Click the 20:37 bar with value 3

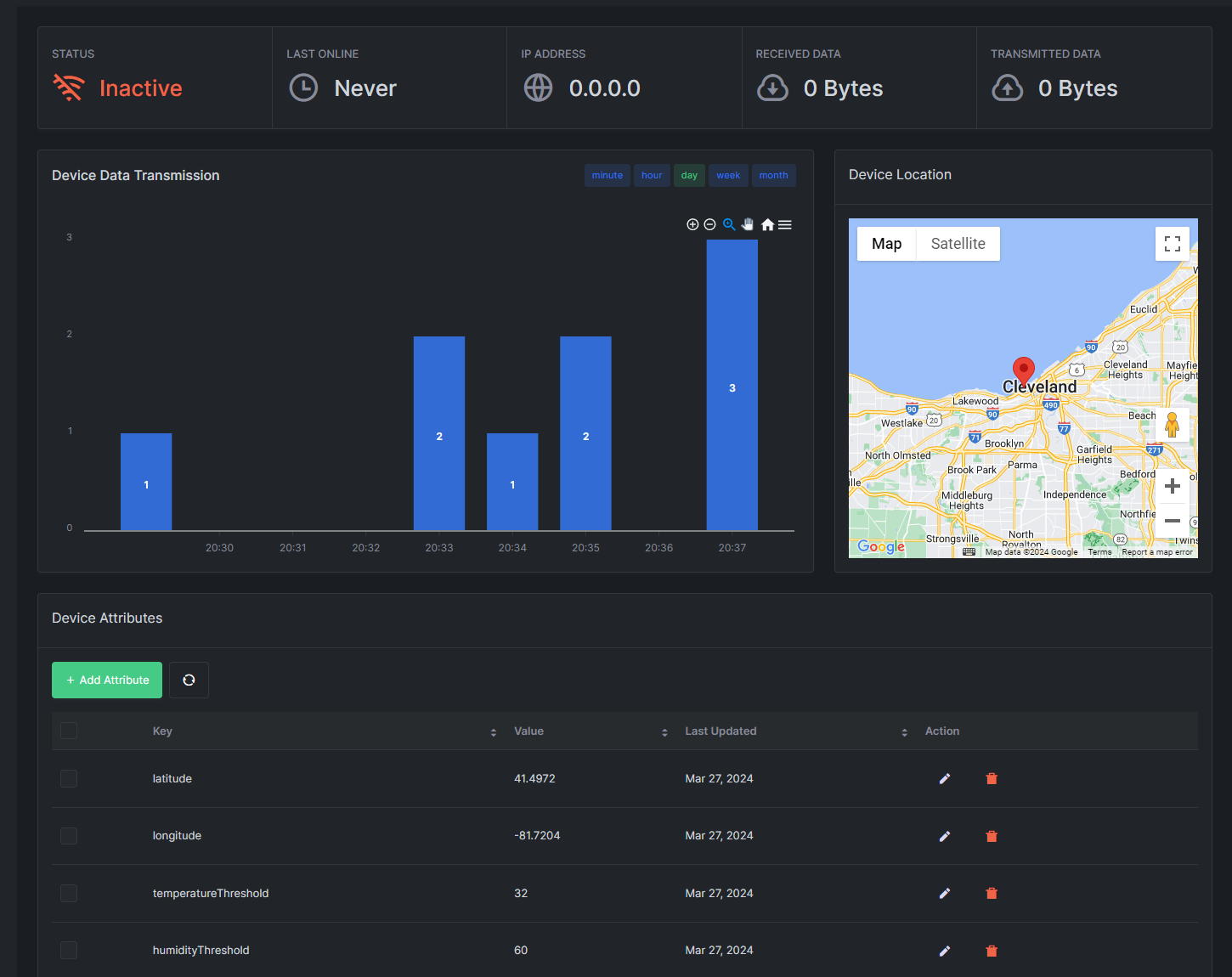tap(732, 385)
